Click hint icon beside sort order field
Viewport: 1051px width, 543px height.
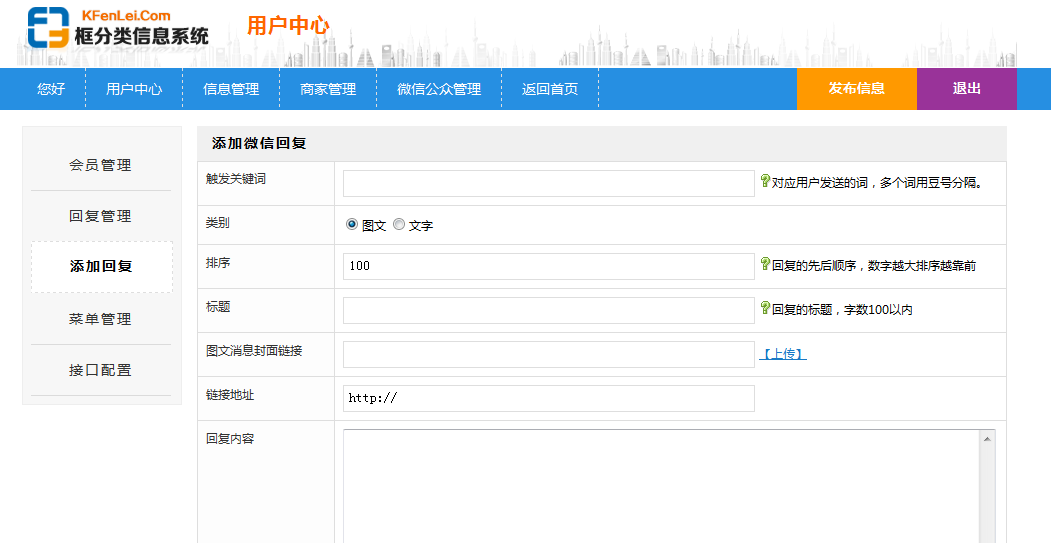click(x=765, y=264)
